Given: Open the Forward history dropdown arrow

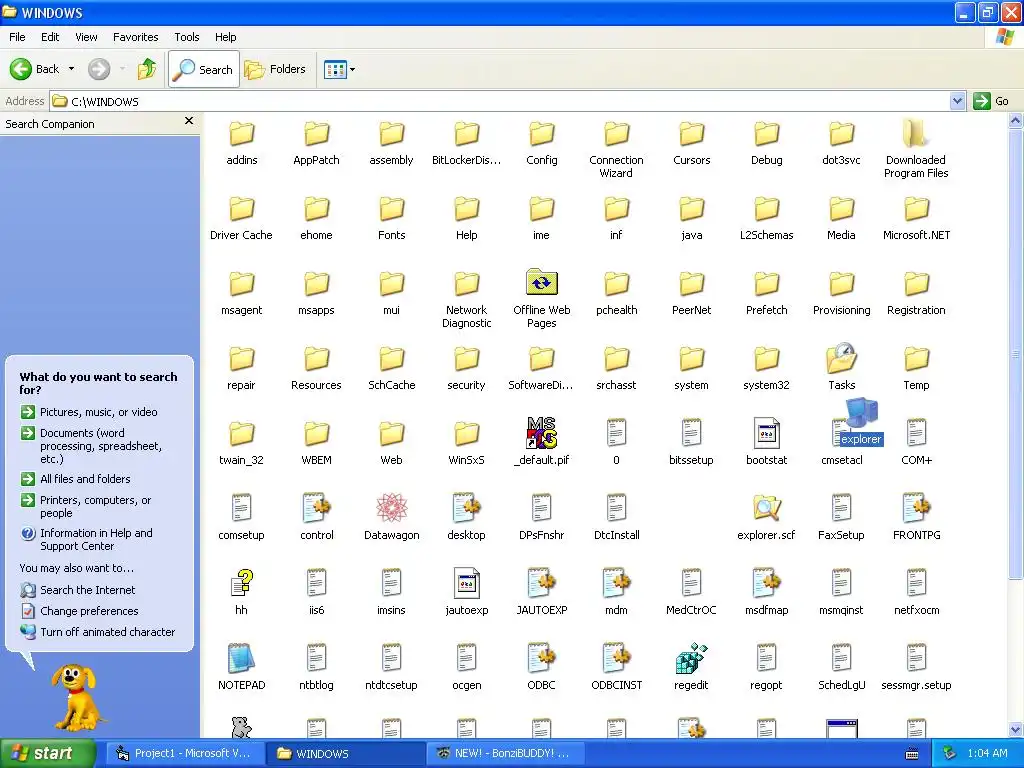Looking at the screenshot, I should pyautogui.click(x=122, y=69).
